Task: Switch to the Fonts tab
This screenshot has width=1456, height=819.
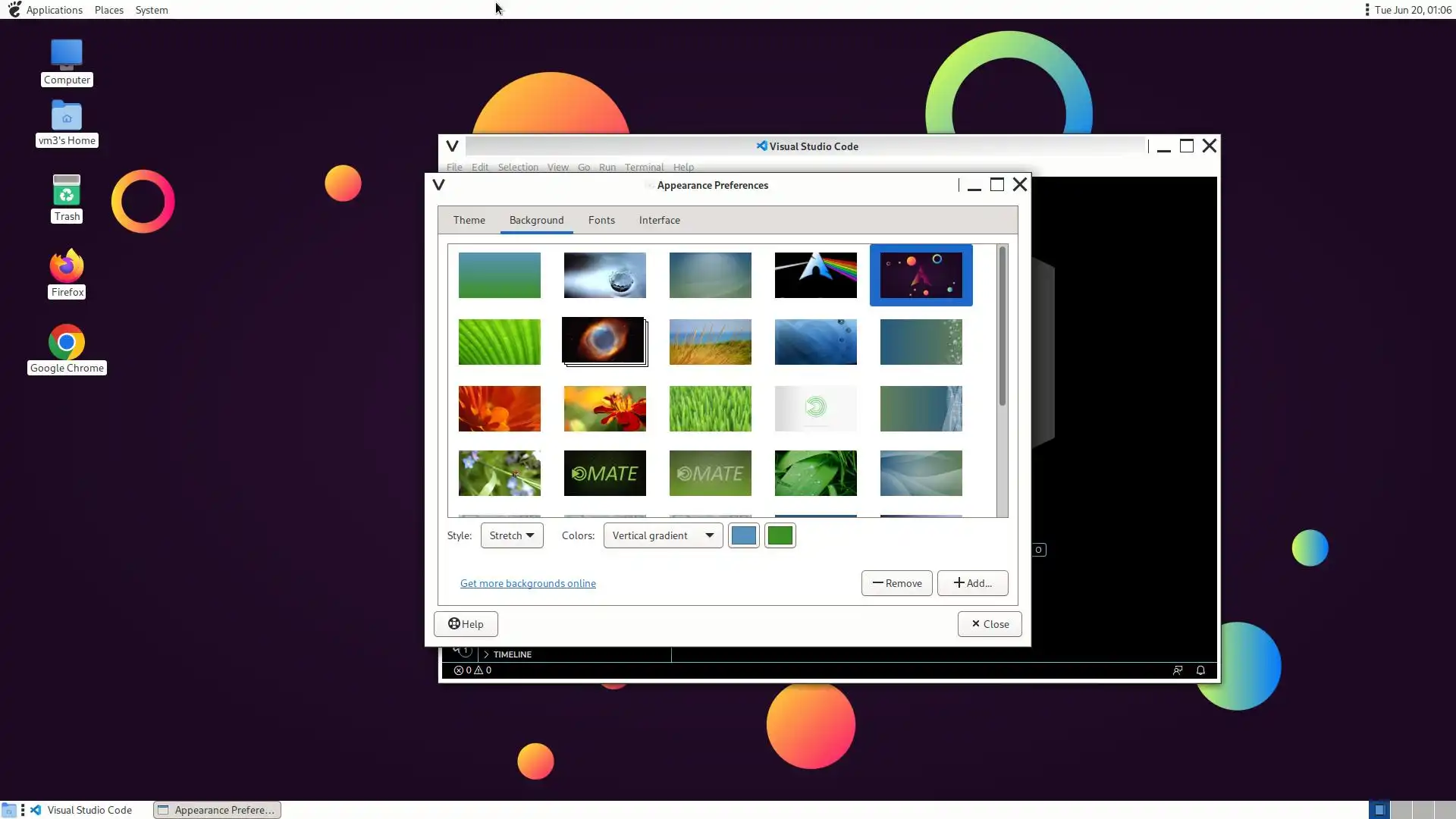Action: (x=601, y=220)
